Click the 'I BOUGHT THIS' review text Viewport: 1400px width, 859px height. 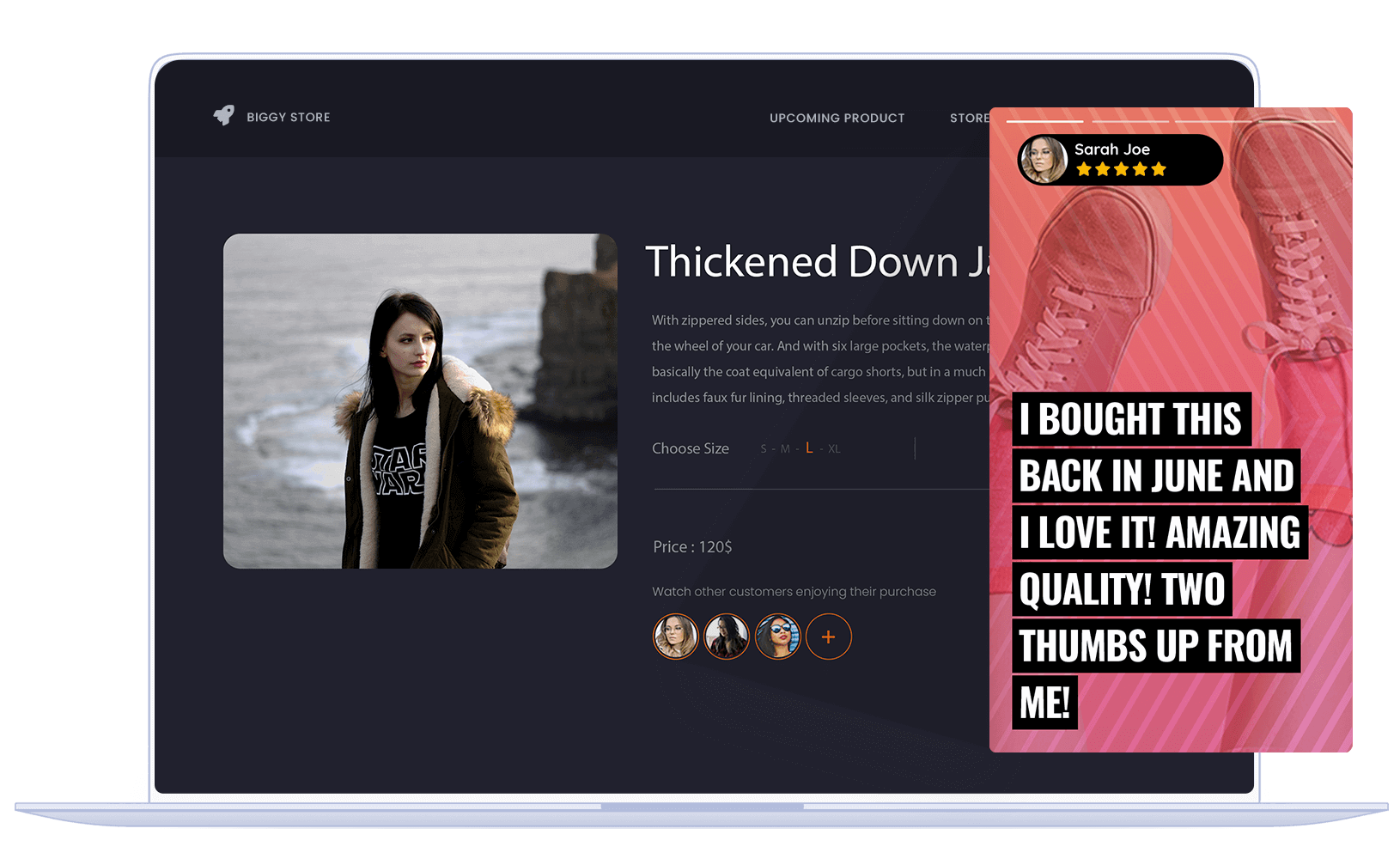click(1130, 419)
